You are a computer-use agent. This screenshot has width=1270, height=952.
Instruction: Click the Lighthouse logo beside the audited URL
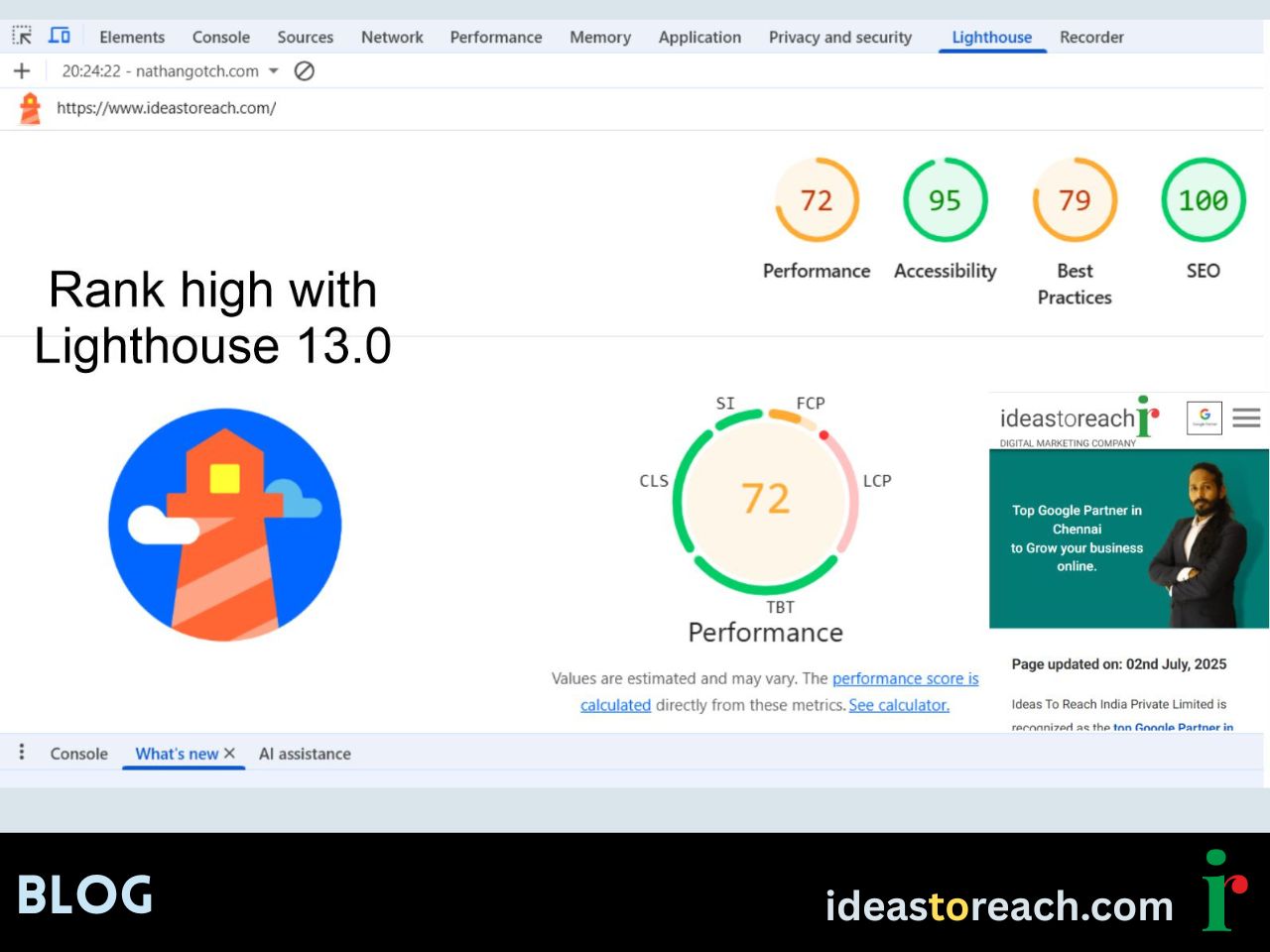30,108
